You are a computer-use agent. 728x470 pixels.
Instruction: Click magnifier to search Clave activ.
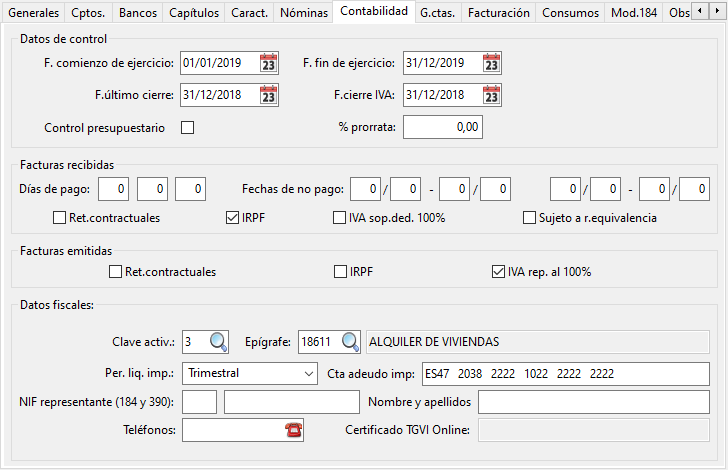point(218,342)
